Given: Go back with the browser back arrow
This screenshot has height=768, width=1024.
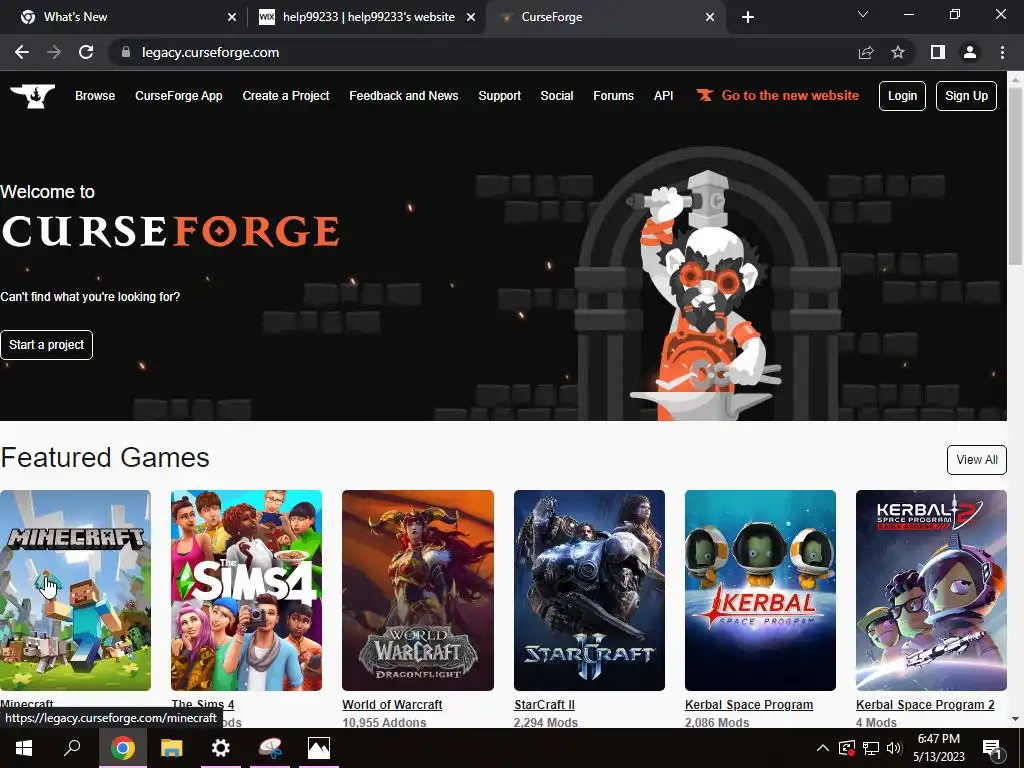Looking at the screenshot, I should coord(22,52).
